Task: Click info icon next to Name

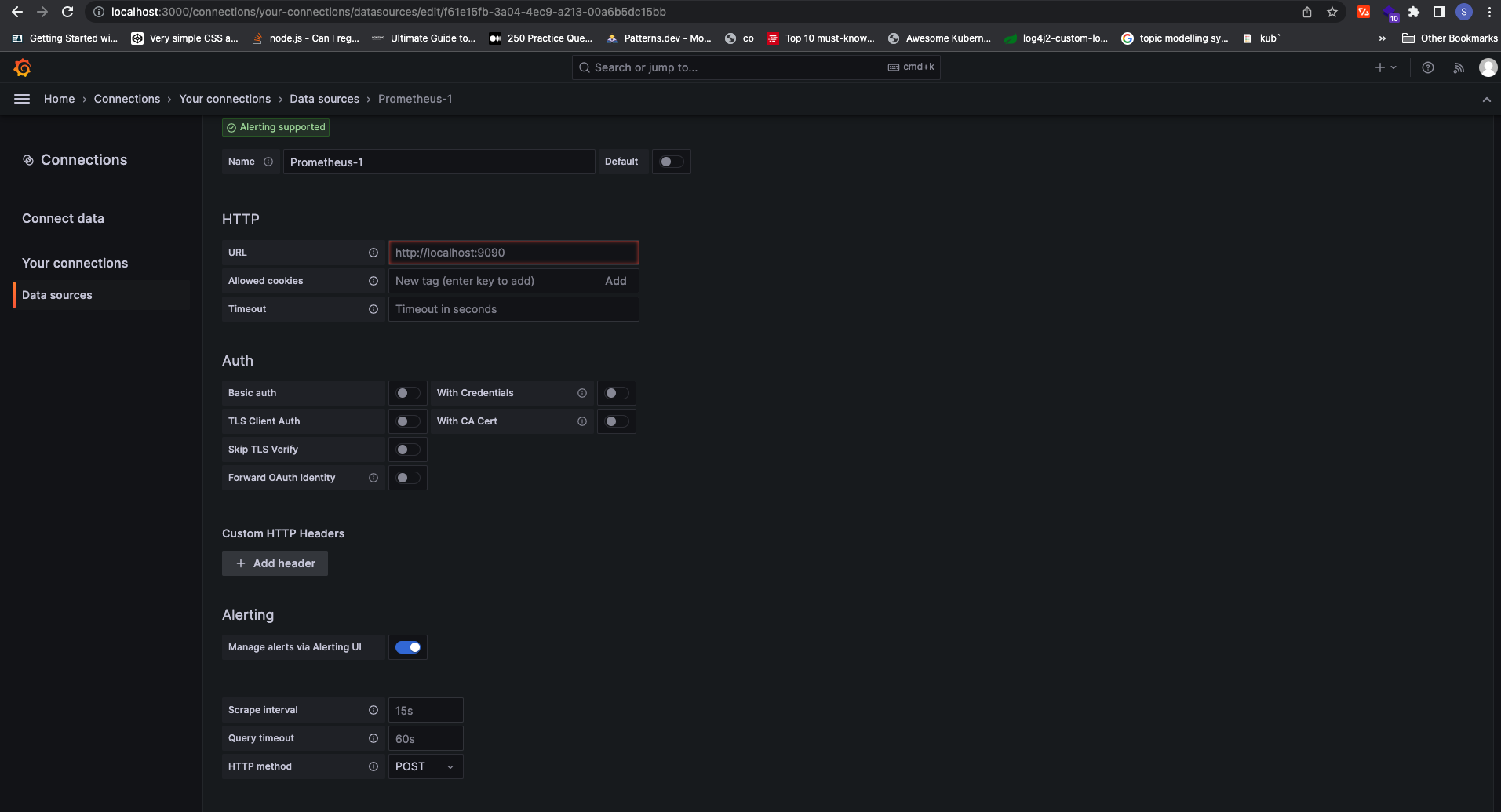Action: [x=268, y=162]
